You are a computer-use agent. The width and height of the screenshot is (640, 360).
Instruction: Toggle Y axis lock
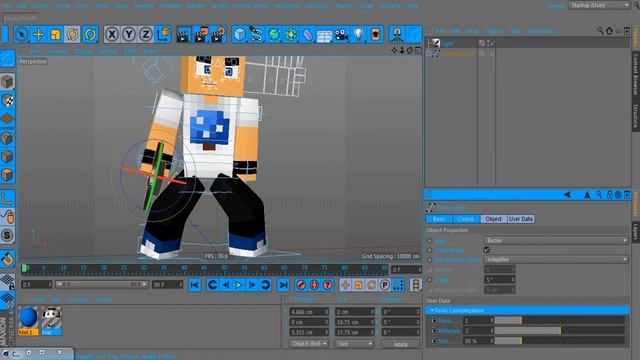click(x=129, y=34)
